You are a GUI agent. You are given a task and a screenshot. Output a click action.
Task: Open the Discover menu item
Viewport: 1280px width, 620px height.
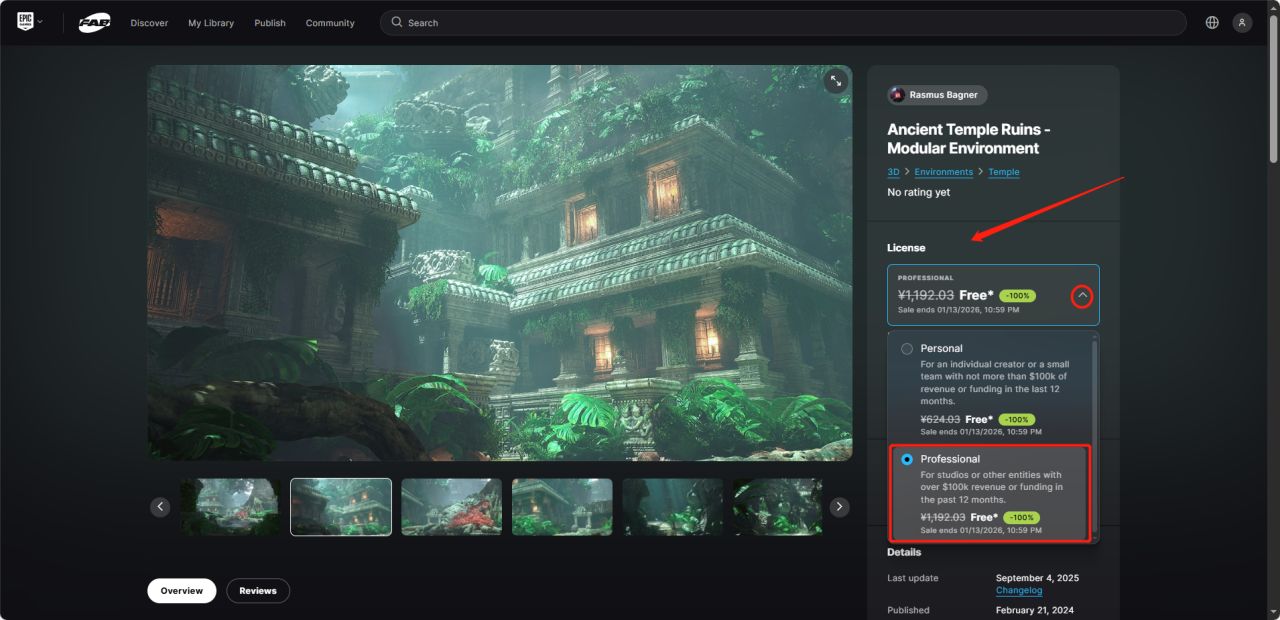149,23
